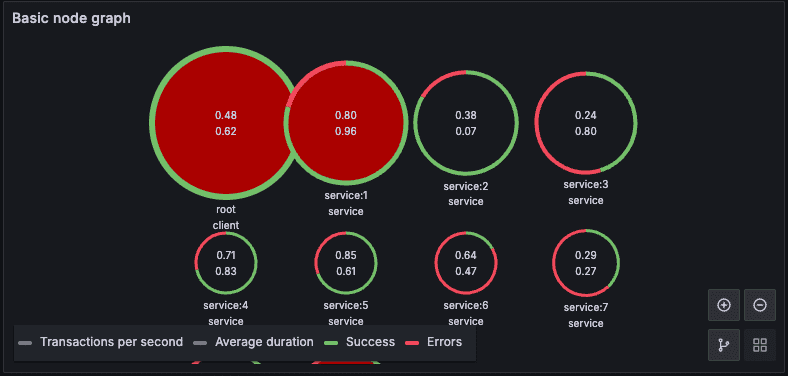Zoom out of the node graph
788x376 pixels.
tap(760, 305)
